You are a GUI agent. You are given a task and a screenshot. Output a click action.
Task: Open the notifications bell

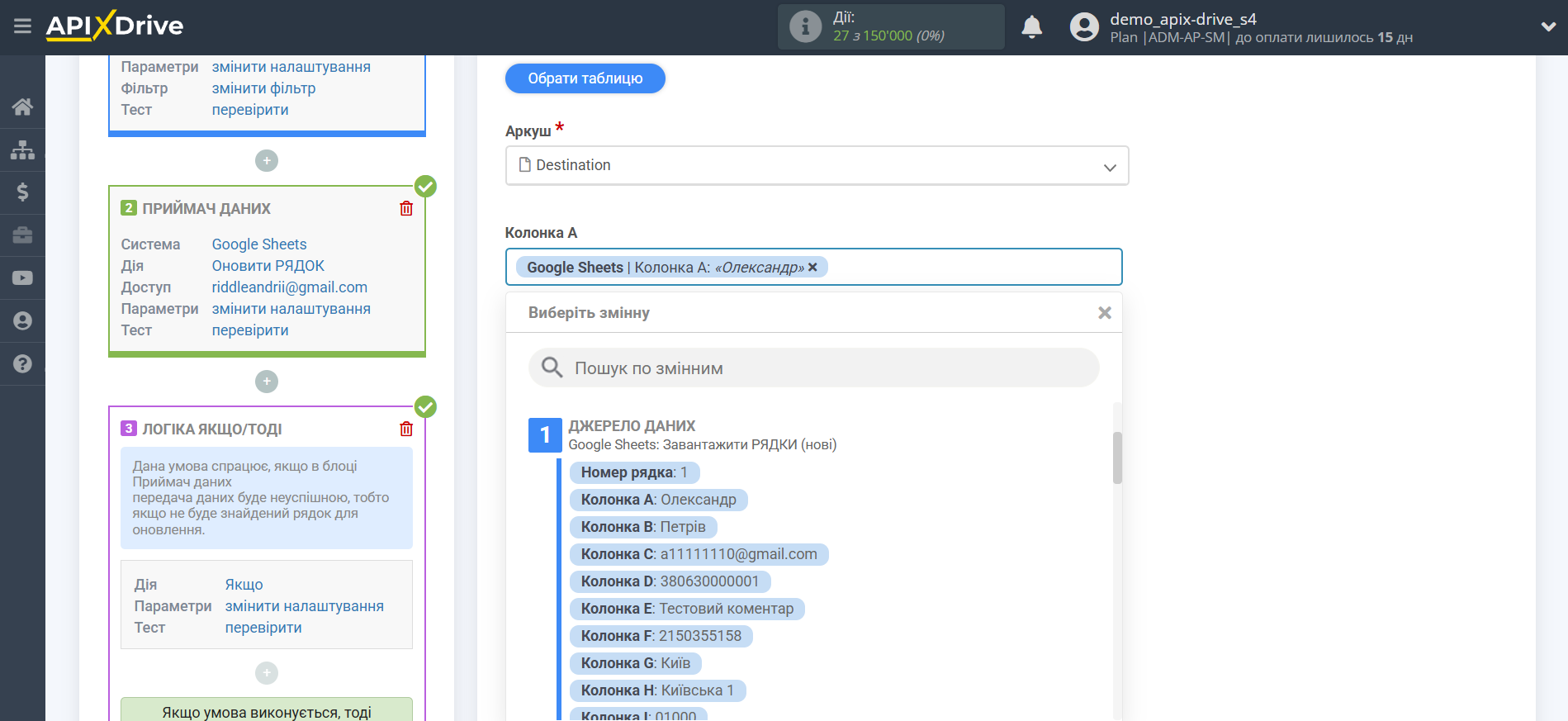click(x=1031, y=27)
